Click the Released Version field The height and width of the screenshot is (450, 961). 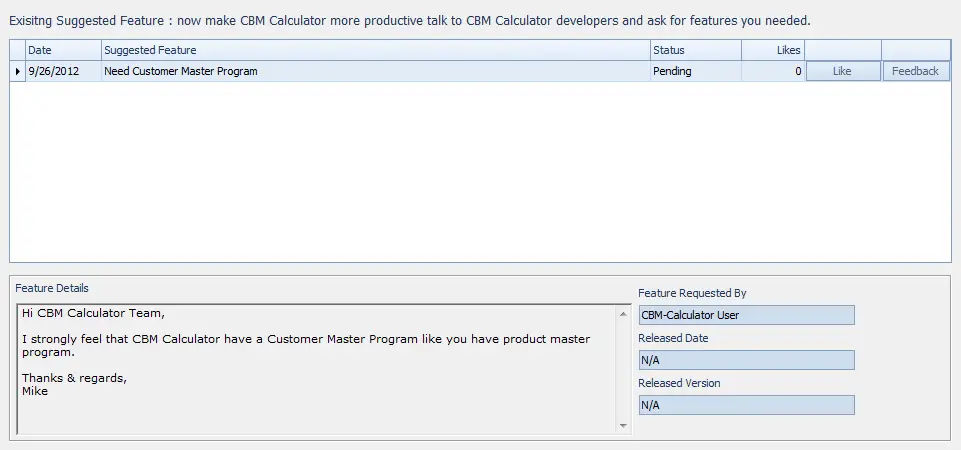pos(746,405)
